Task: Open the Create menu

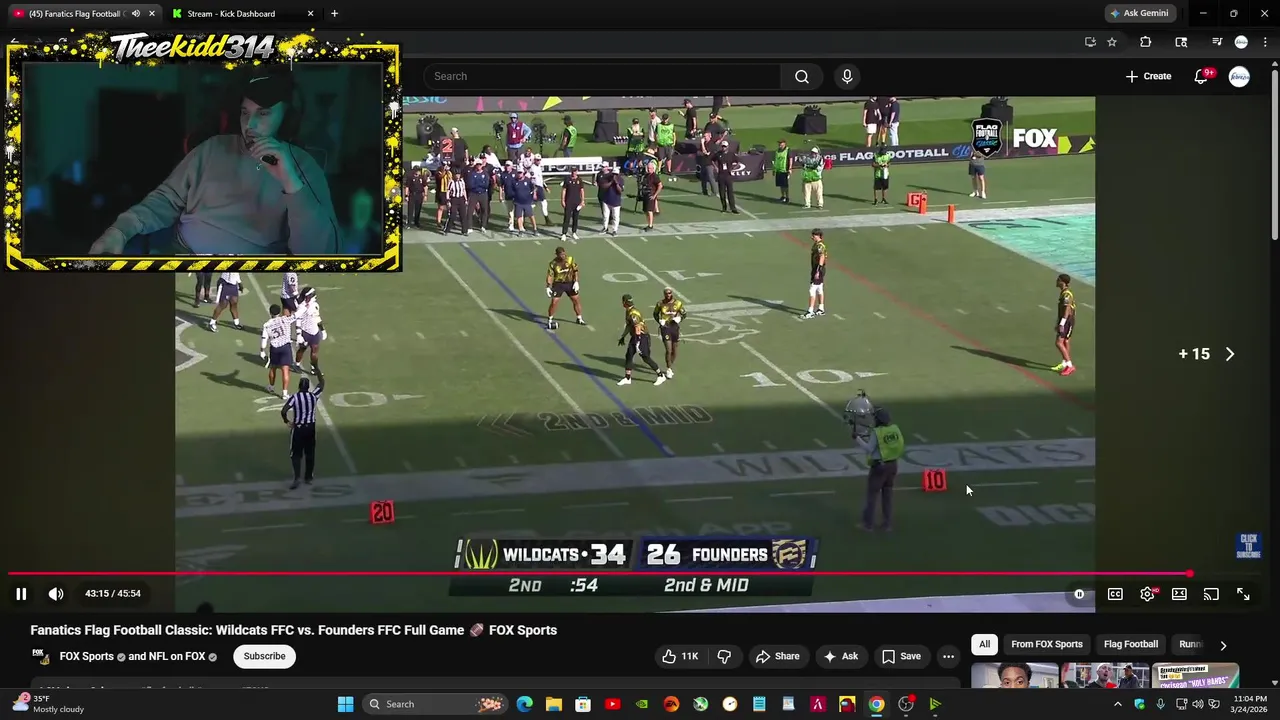Action: pos(1148,76)
